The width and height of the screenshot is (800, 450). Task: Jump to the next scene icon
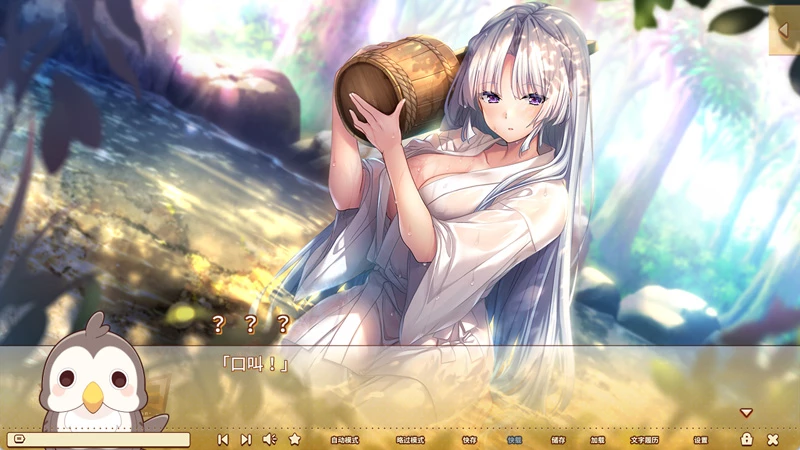246,439
